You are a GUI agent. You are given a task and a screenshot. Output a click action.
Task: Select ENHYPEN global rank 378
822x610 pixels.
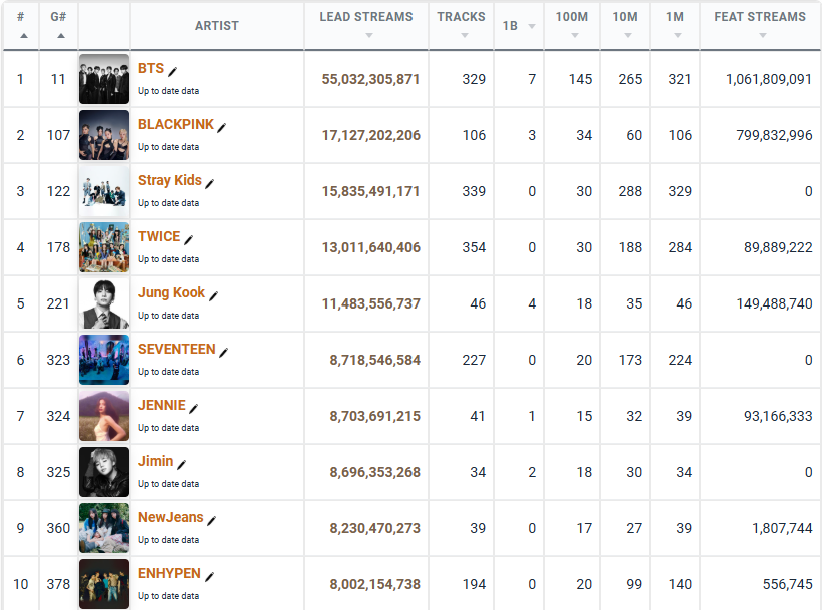58,585
